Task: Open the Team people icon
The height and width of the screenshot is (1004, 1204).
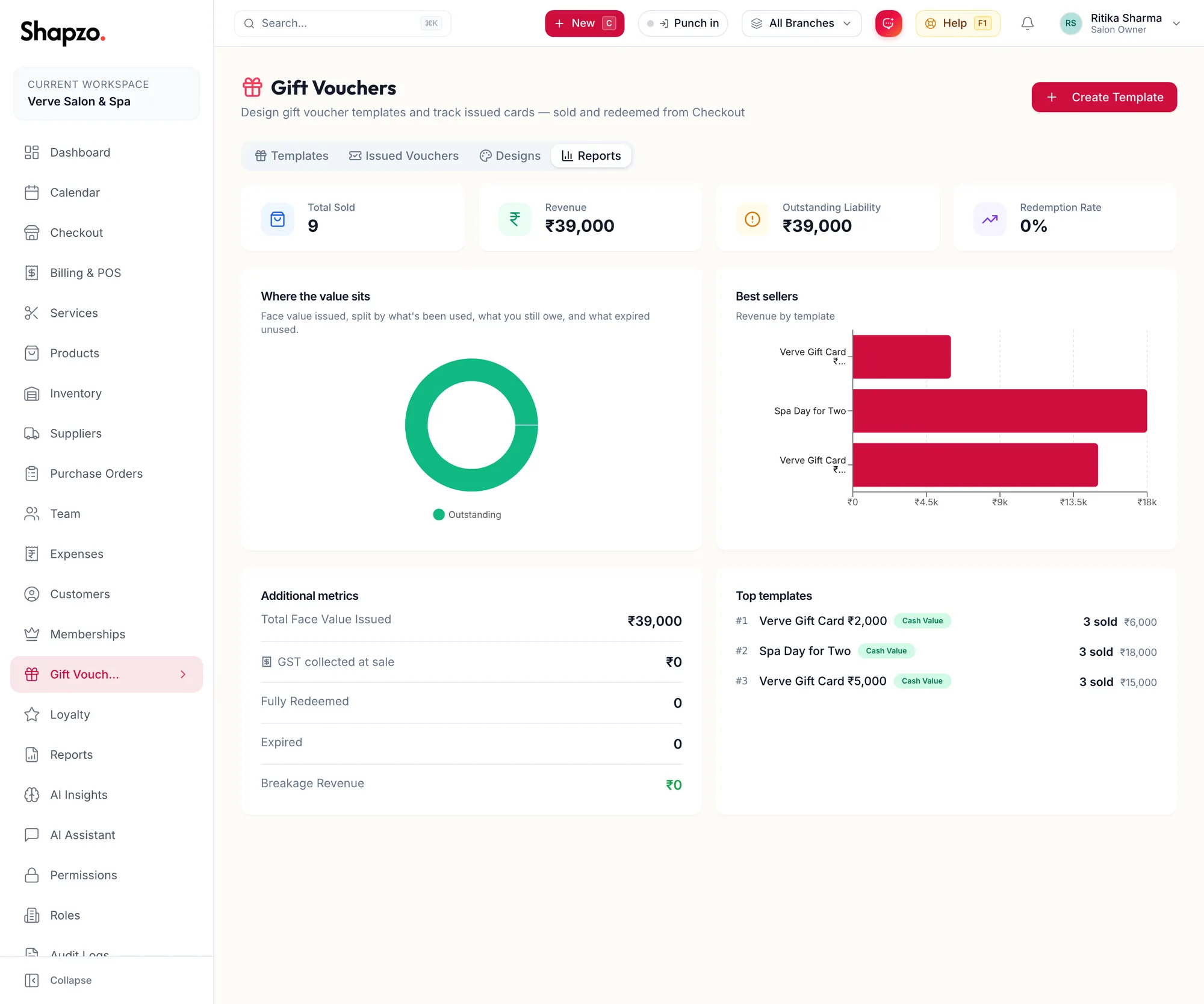Action: [31, 514]
